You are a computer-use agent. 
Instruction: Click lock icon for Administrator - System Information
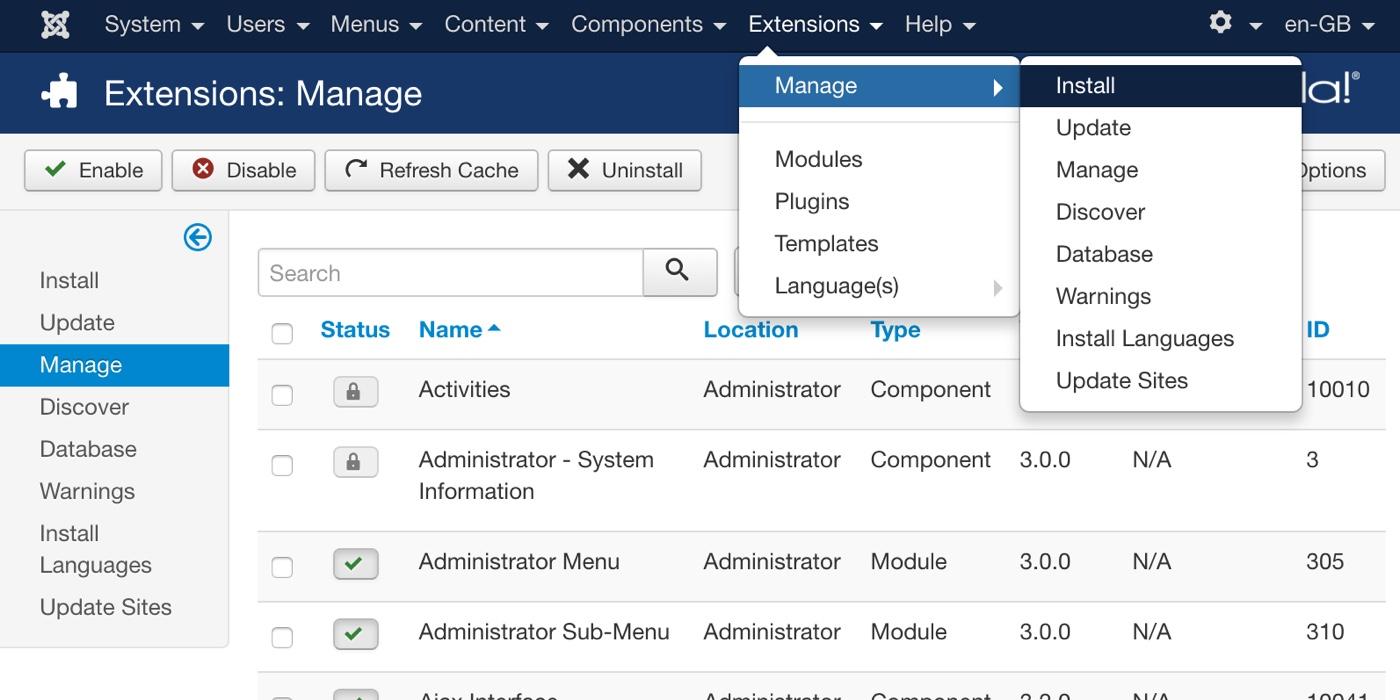coord(355,462)
